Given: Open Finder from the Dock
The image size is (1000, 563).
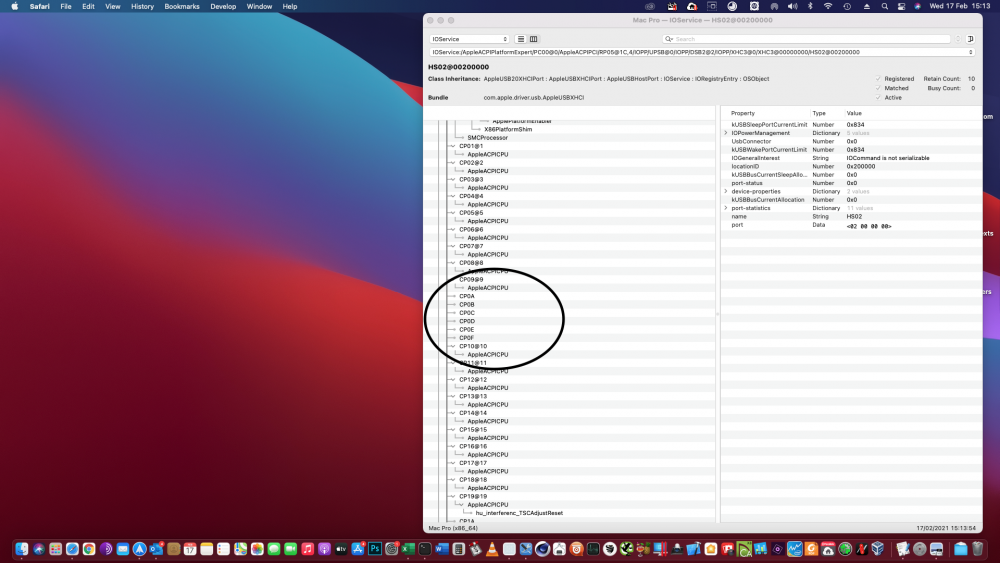Looking at the screenshot, I should 22,549.
